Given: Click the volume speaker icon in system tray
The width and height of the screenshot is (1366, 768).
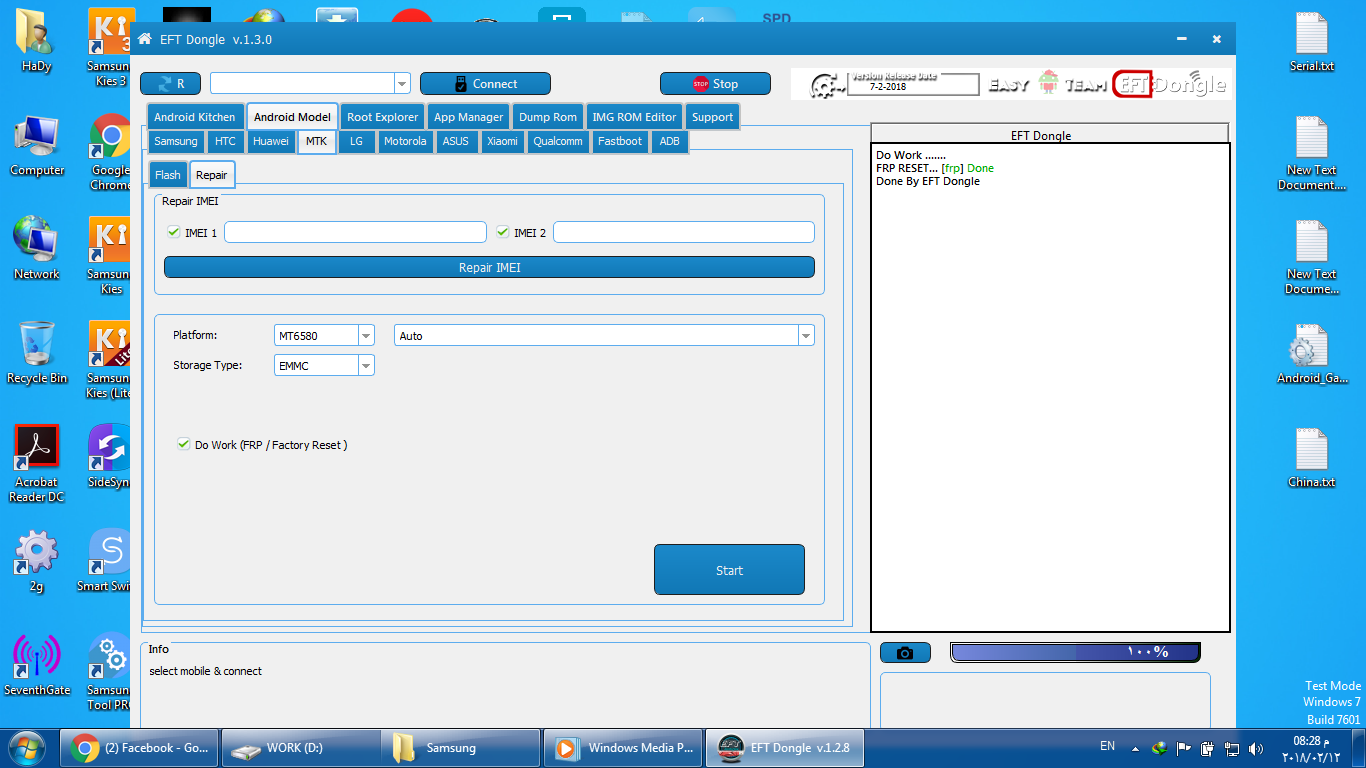Looking at the screenshot, I should click(1256, 748).
